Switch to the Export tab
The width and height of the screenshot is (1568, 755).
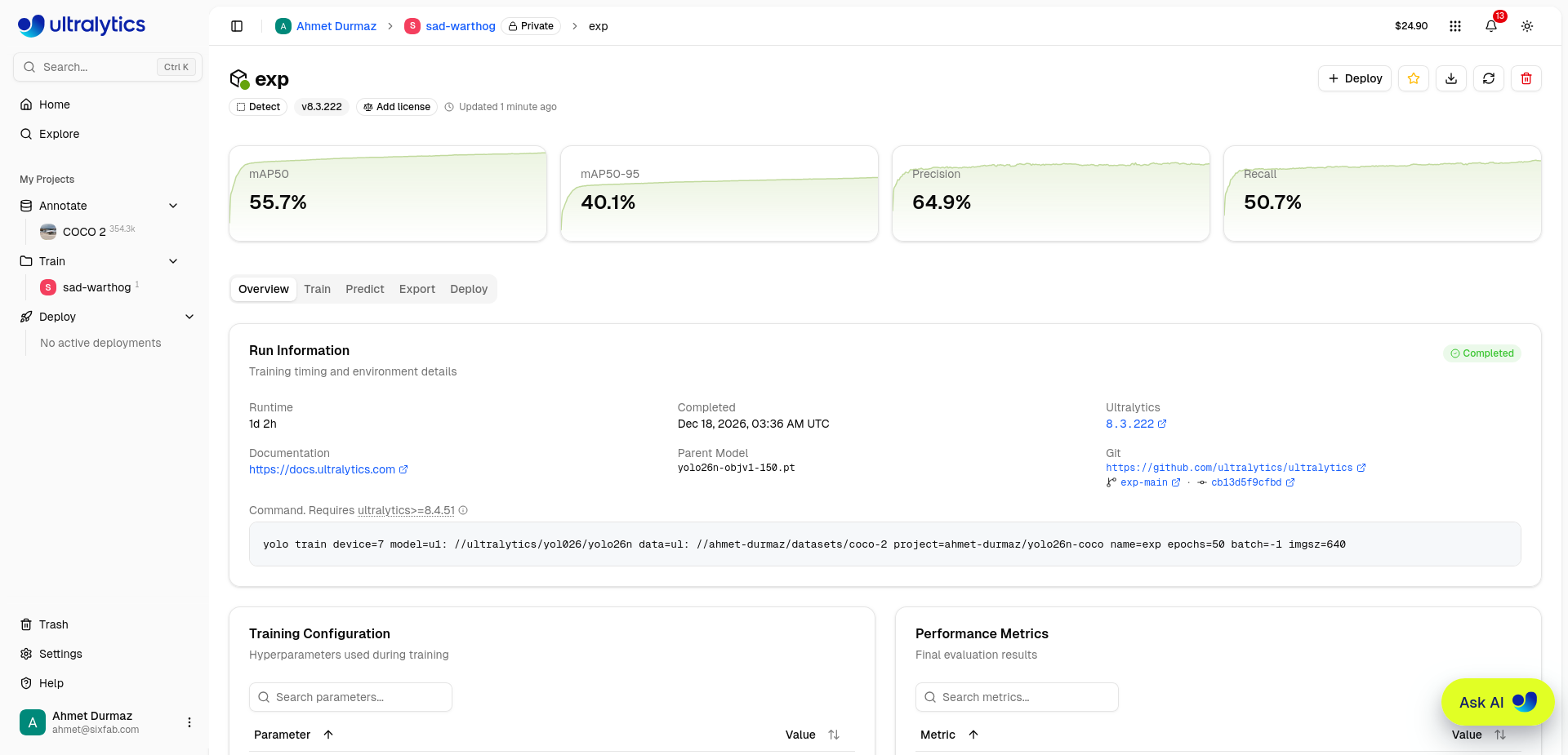417,289
